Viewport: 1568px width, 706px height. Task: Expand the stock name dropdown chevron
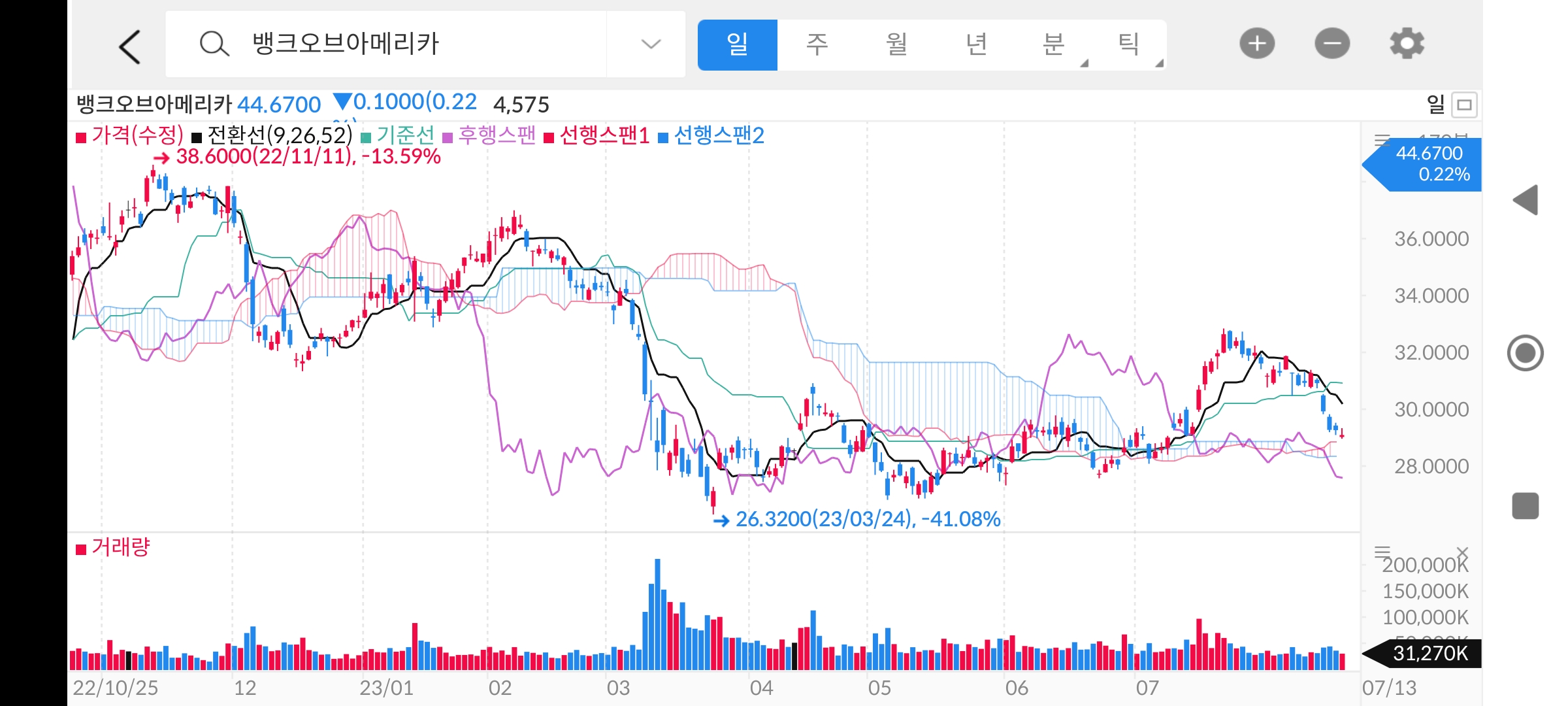coord(650,44)
